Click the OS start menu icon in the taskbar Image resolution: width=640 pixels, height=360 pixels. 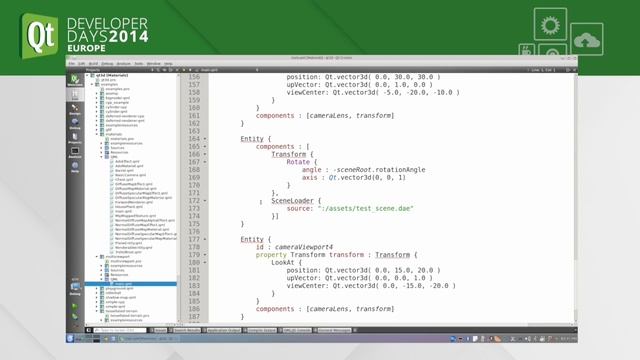point(70,338)
